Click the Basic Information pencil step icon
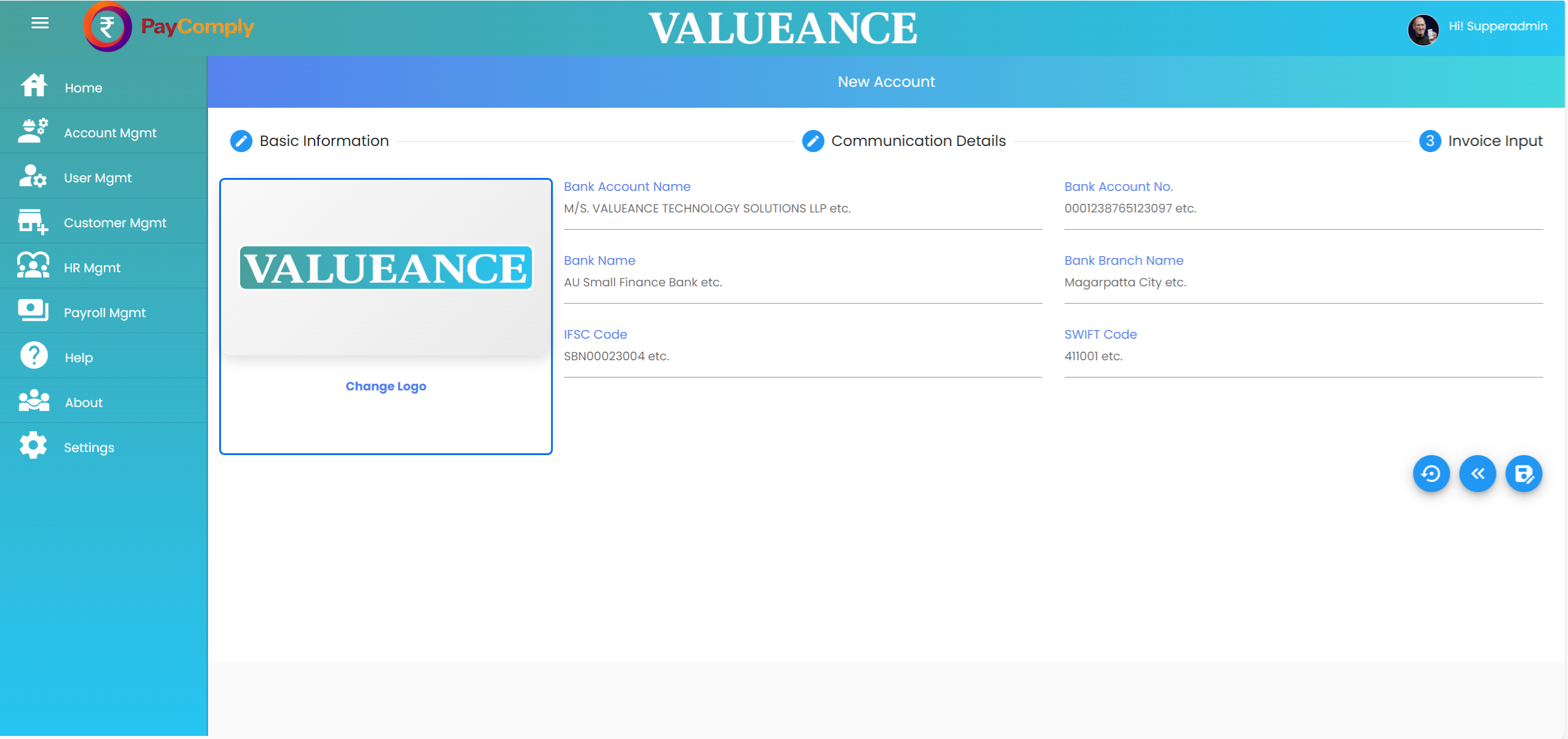The width and height of the screenshot is (1568, 739). [x=241, y=141]
